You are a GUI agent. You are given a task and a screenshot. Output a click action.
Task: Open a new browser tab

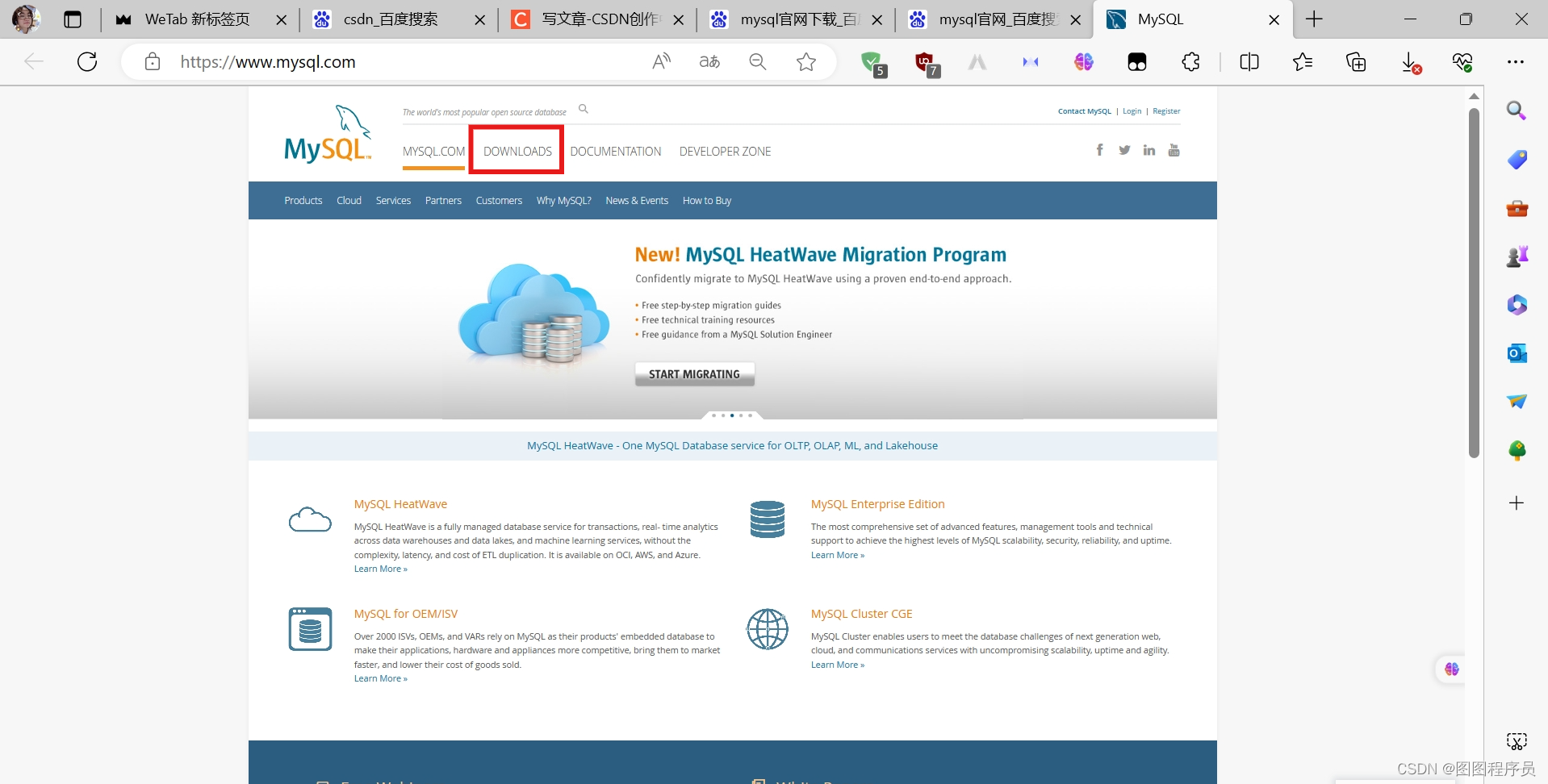[1314, 19]
